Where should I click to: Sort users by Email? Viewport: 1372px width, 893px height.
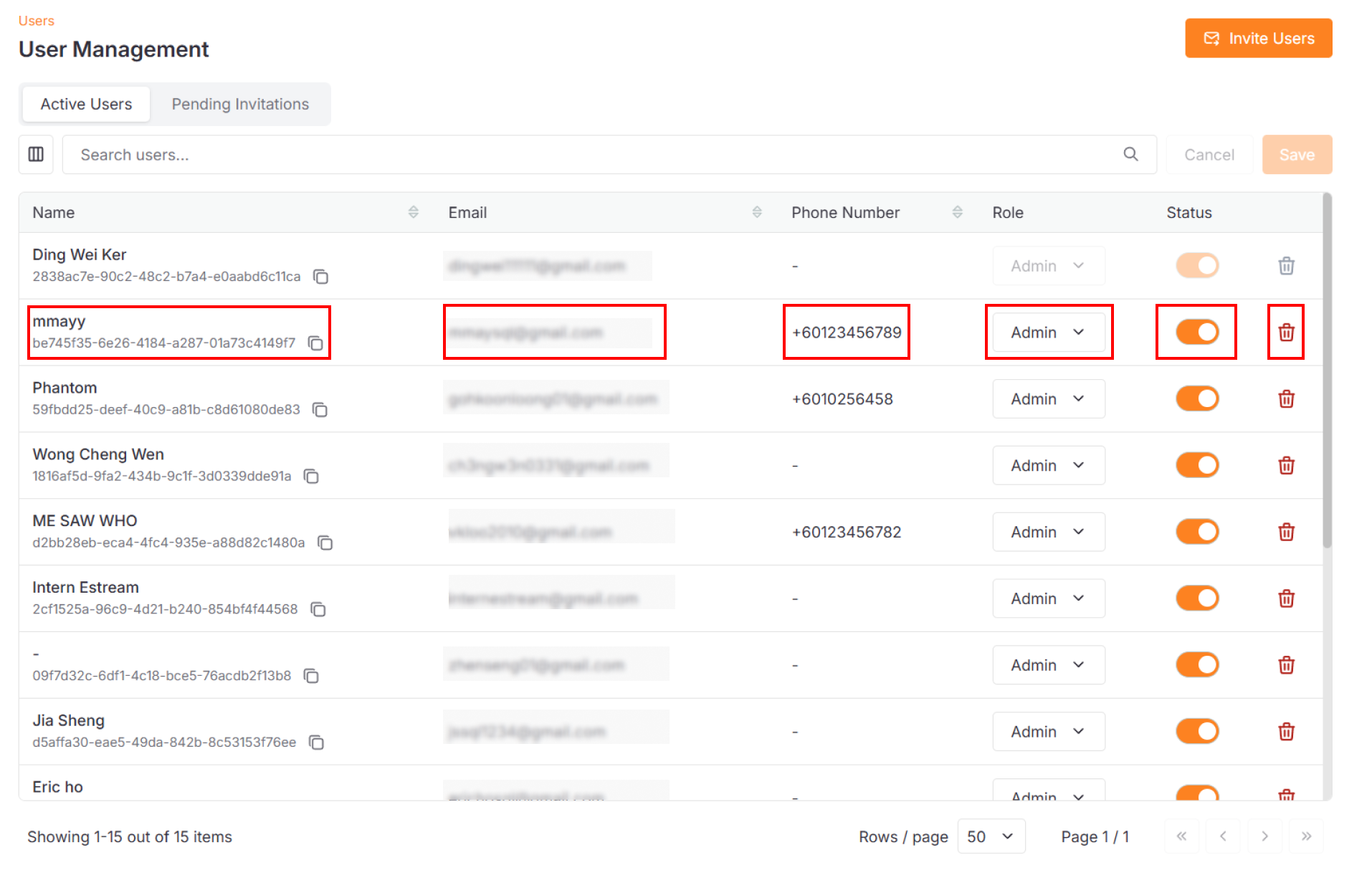coord(757,211)
